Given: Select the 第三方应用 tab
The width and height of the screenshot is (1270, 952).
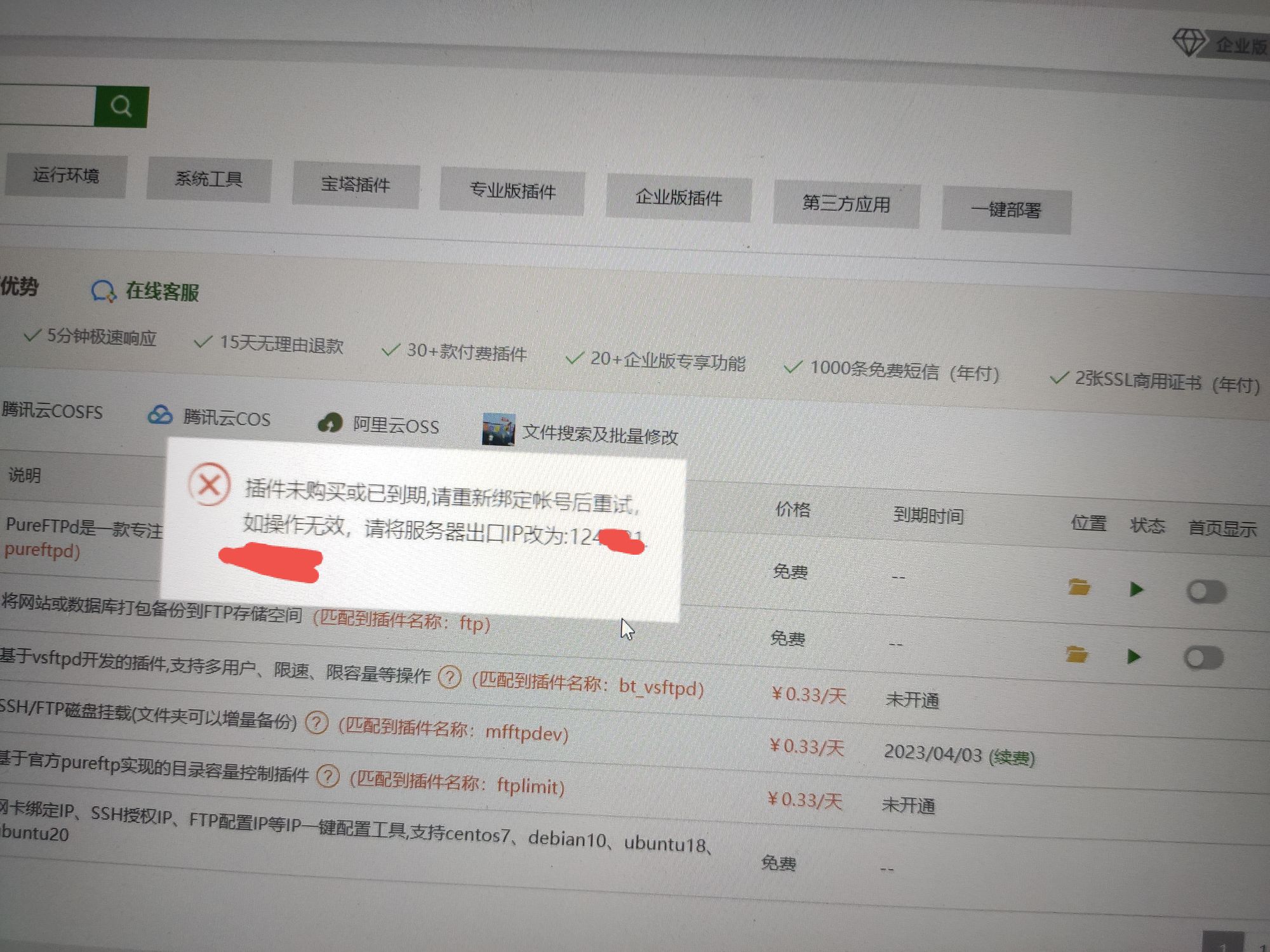Looking at the screenshot, I should coord(846,204).
